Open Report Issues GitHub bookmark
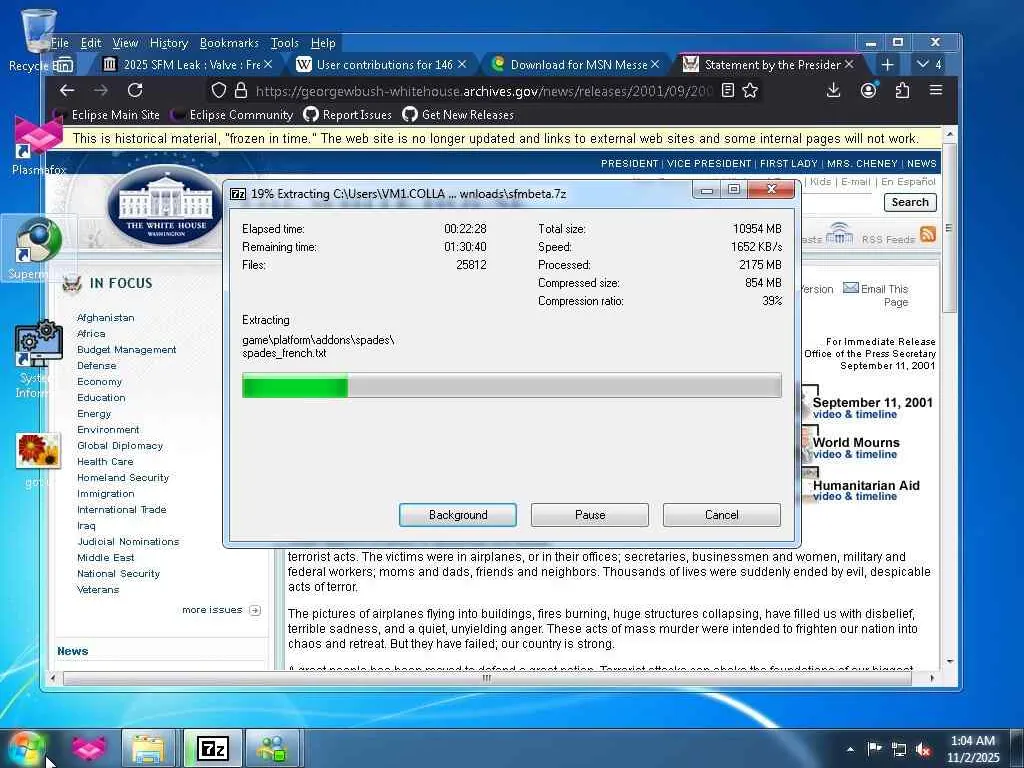Screen dimensions: 1024x768 348,115
